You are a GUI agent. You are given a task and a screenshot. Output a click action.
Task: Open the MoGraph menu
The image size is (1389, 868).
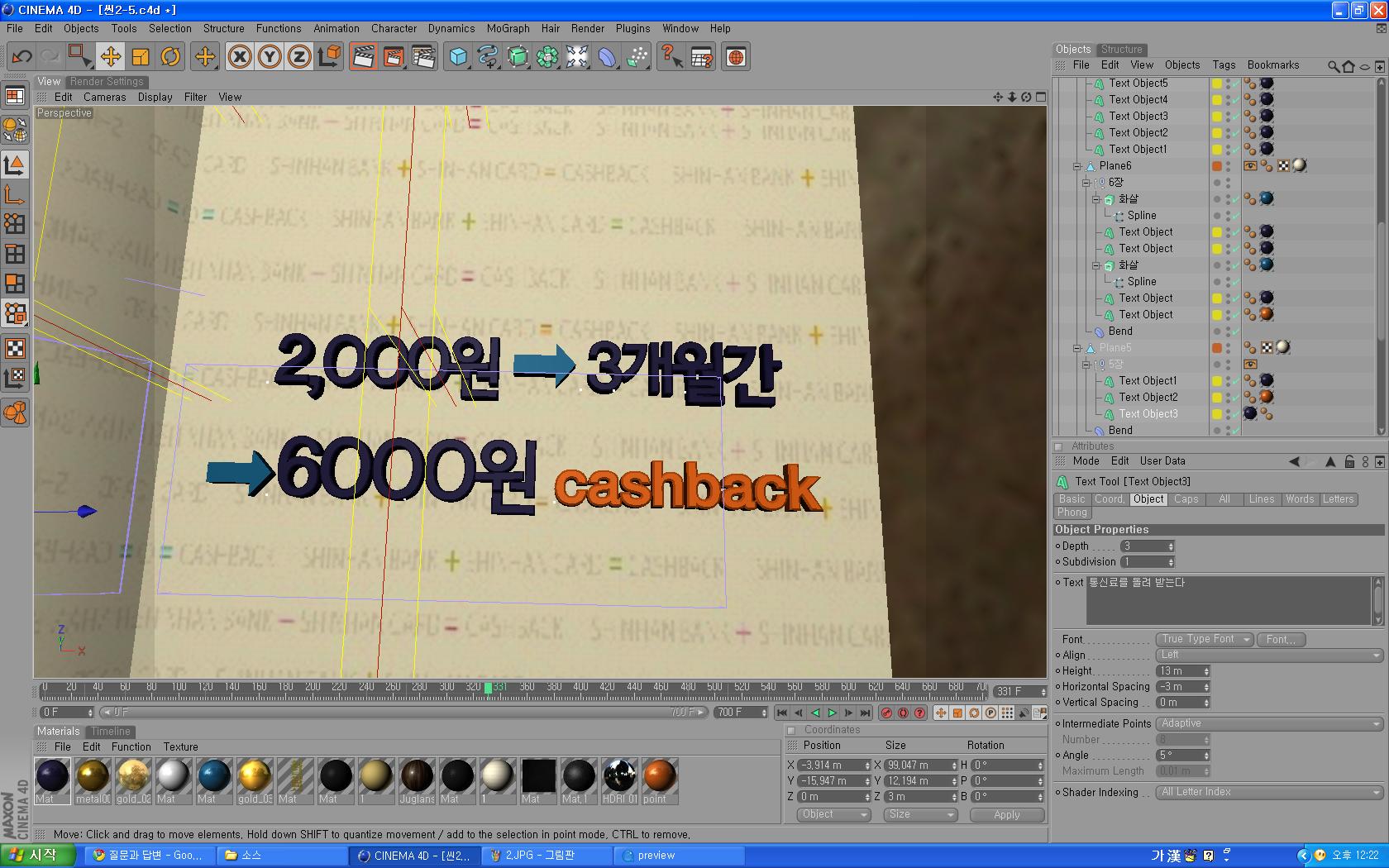(508, 28)
